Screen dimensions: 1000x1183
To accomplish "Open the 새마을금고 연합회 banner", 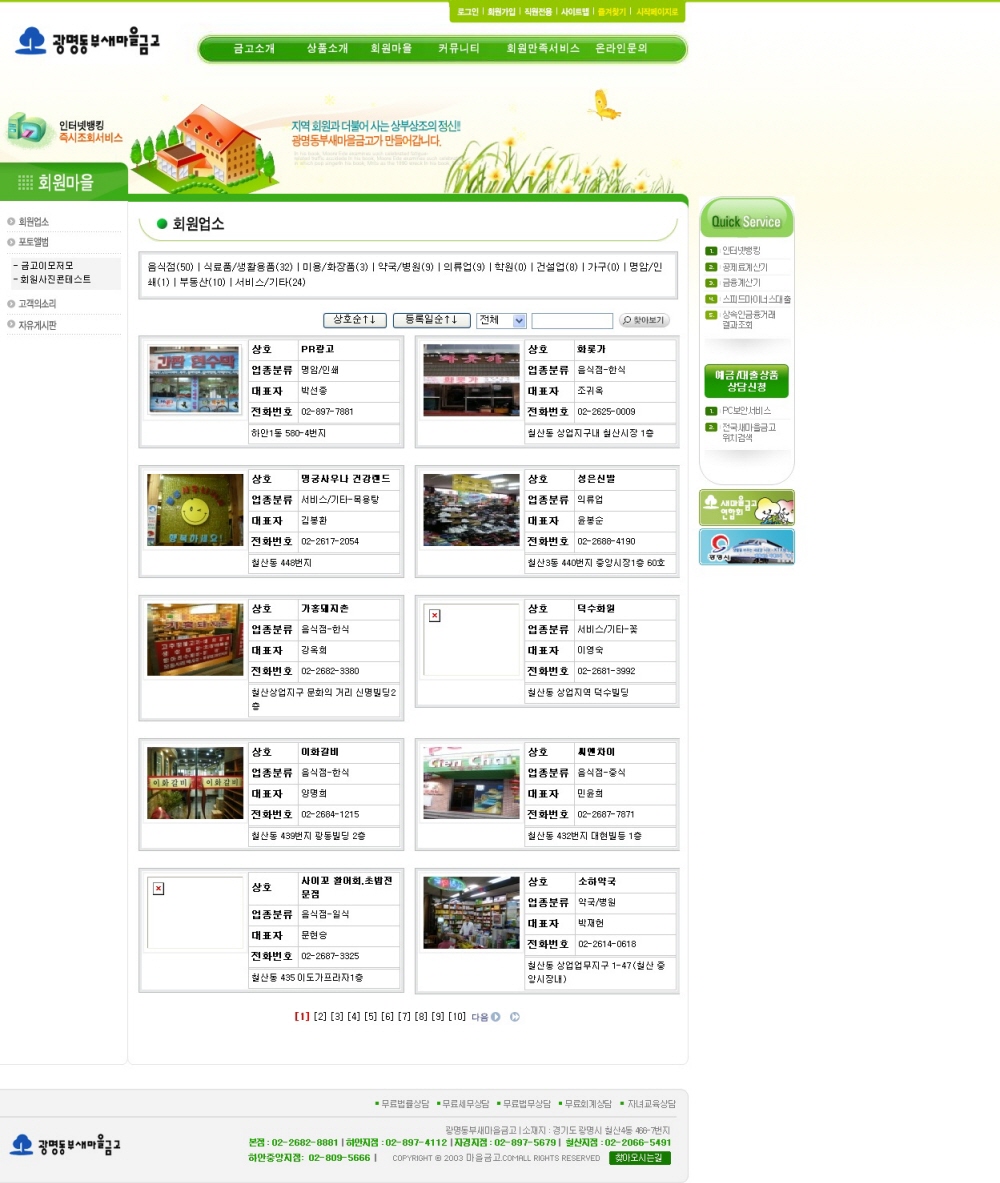I will click(746, 507).
